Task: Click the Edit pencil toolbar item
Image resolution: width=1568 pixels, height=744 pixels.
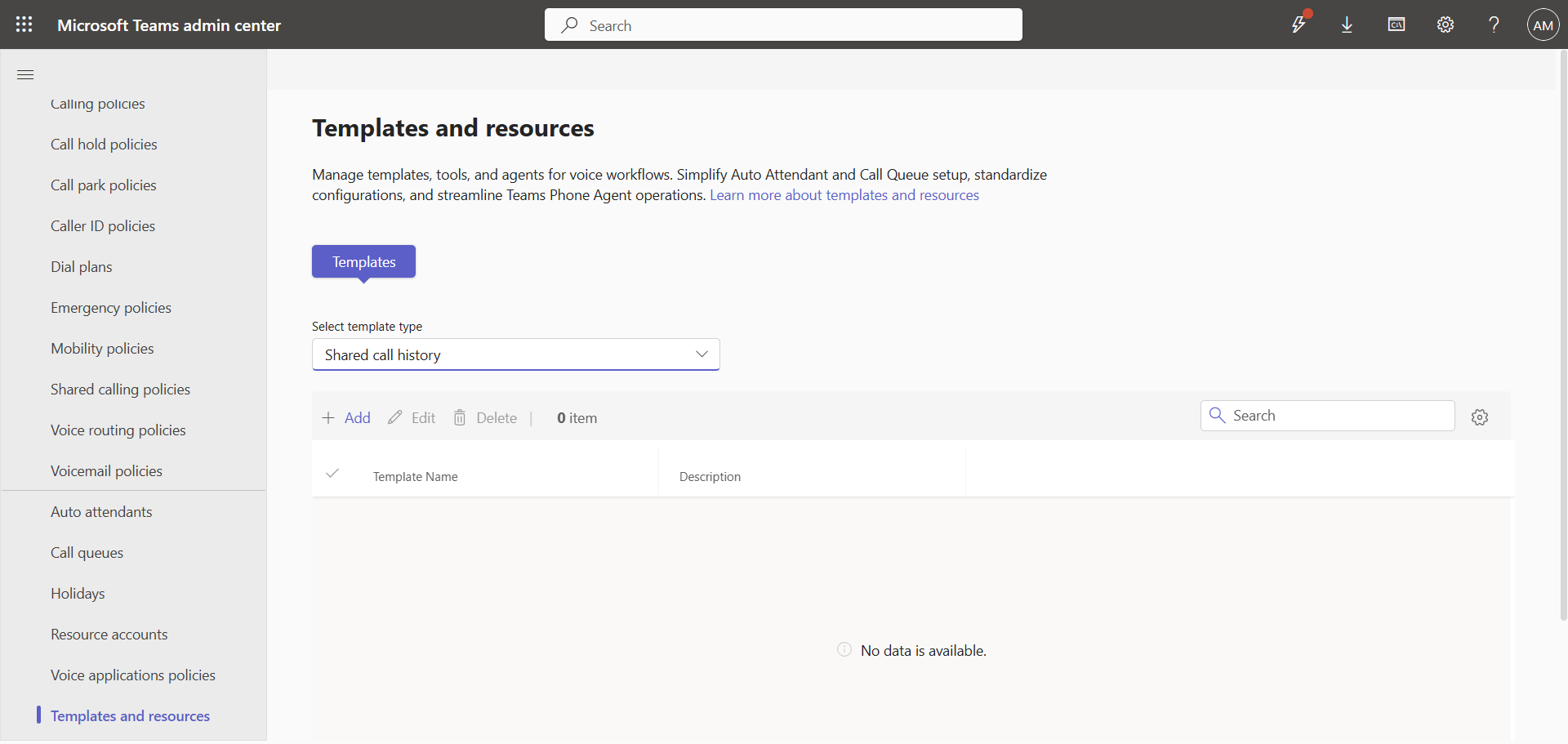Action: (x=412, y=417)
